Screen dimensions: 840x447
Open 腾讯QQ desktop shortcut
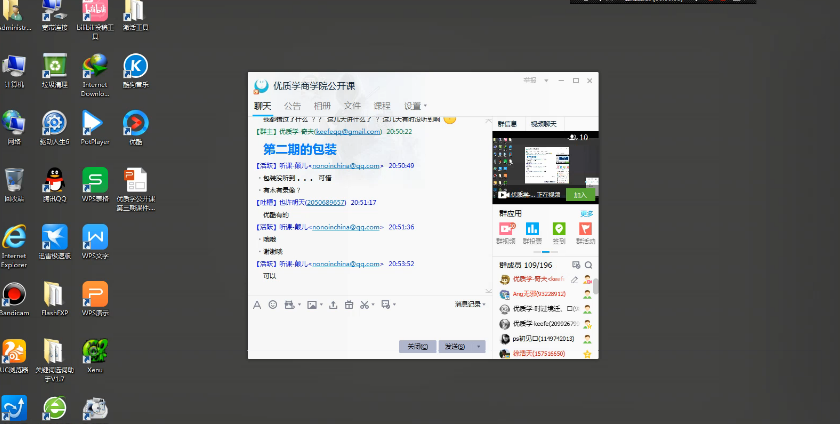pos(54,185)
